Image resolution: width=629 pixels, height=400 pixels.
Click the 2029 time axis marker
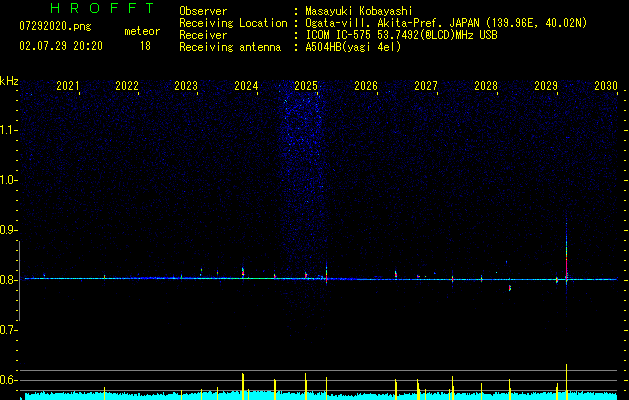[x=546, y=86]
